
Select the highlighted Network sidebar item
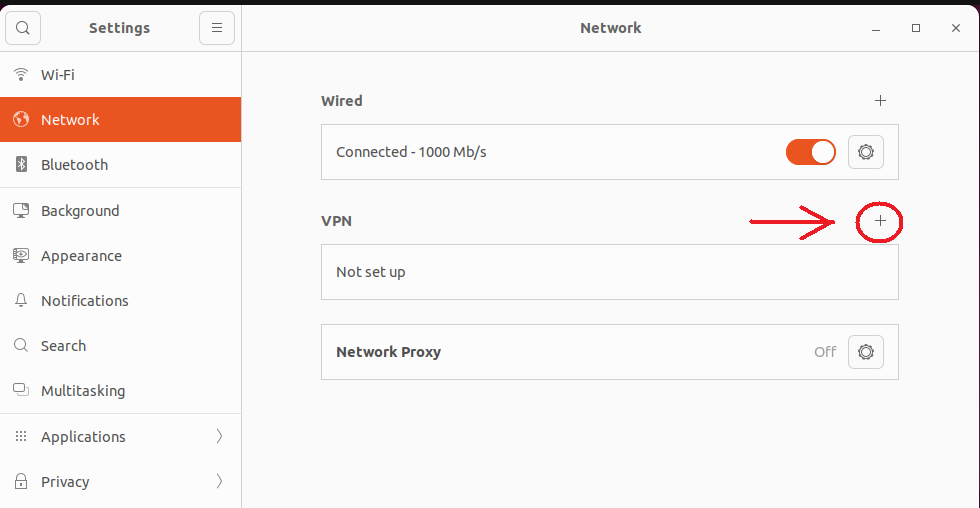pyautogui.click(x=70, y=120)
